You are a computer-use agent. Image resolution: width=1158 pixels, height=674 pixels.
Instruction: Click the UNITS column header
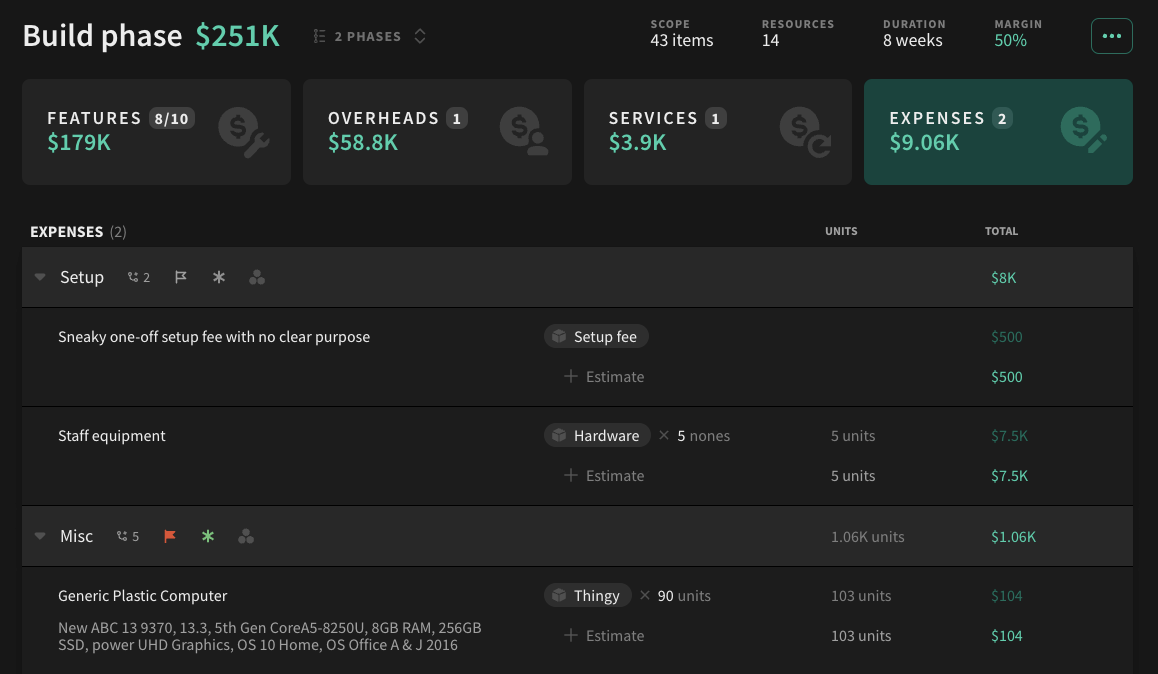click(x=841, y=231)
